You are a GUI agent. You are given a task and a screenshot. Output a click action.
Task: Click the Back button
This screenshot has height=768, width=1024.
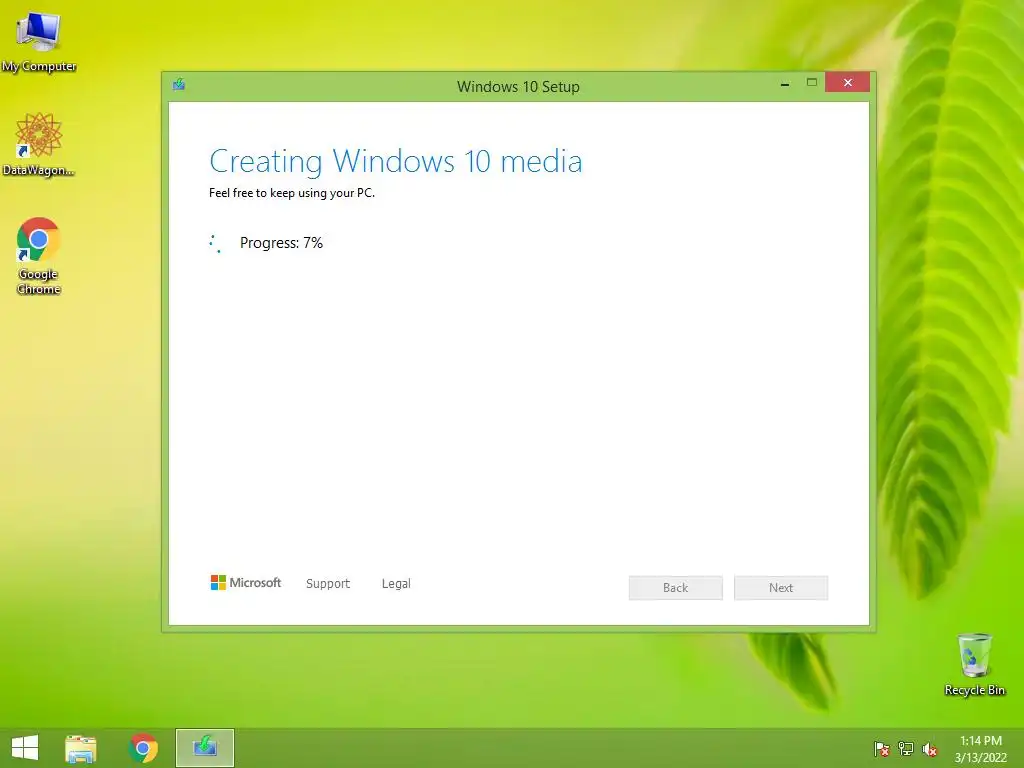[x=676, y=588]
